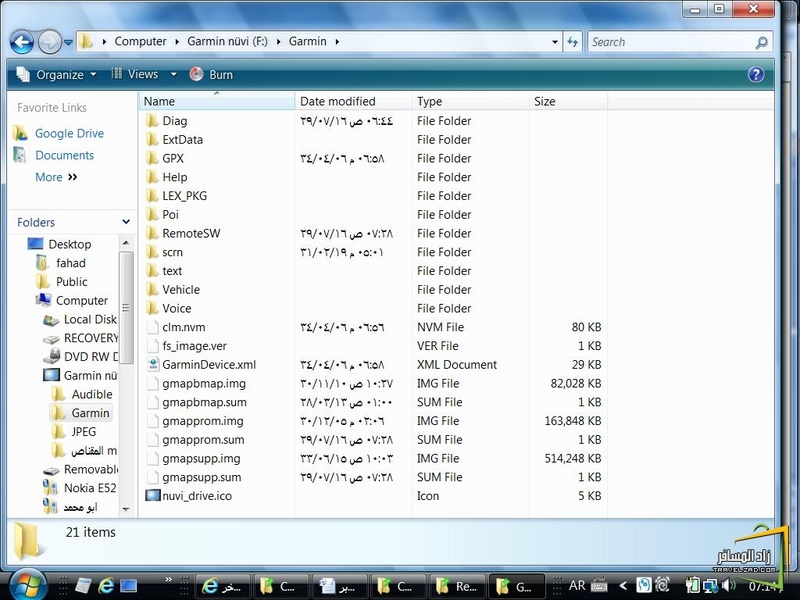The image size is (800, 600).
Task: Select Desktop in folder tree
Action: coord(70,244)
